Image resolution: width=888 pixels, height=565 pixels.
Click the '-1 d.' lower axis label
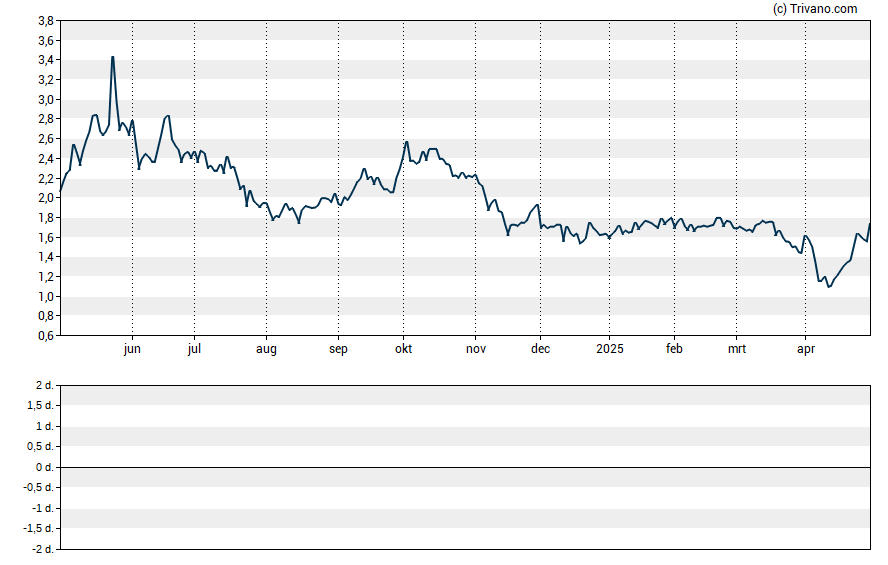(42, 508)
